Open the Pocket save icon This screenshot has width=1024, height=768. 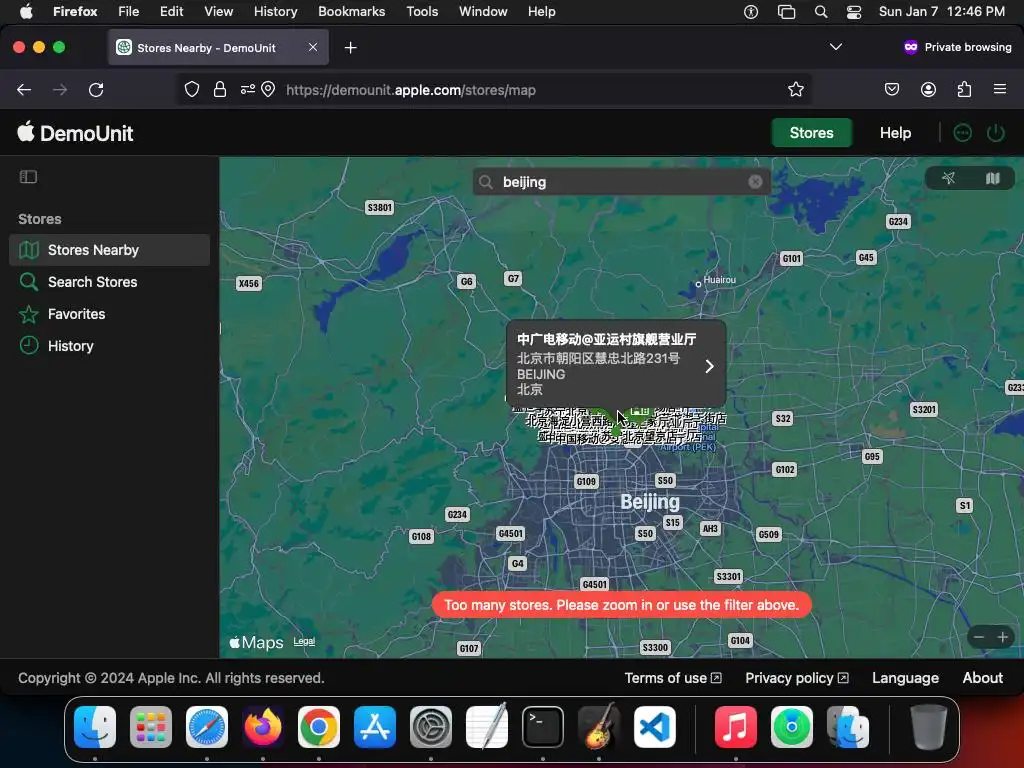pos(891,89)
